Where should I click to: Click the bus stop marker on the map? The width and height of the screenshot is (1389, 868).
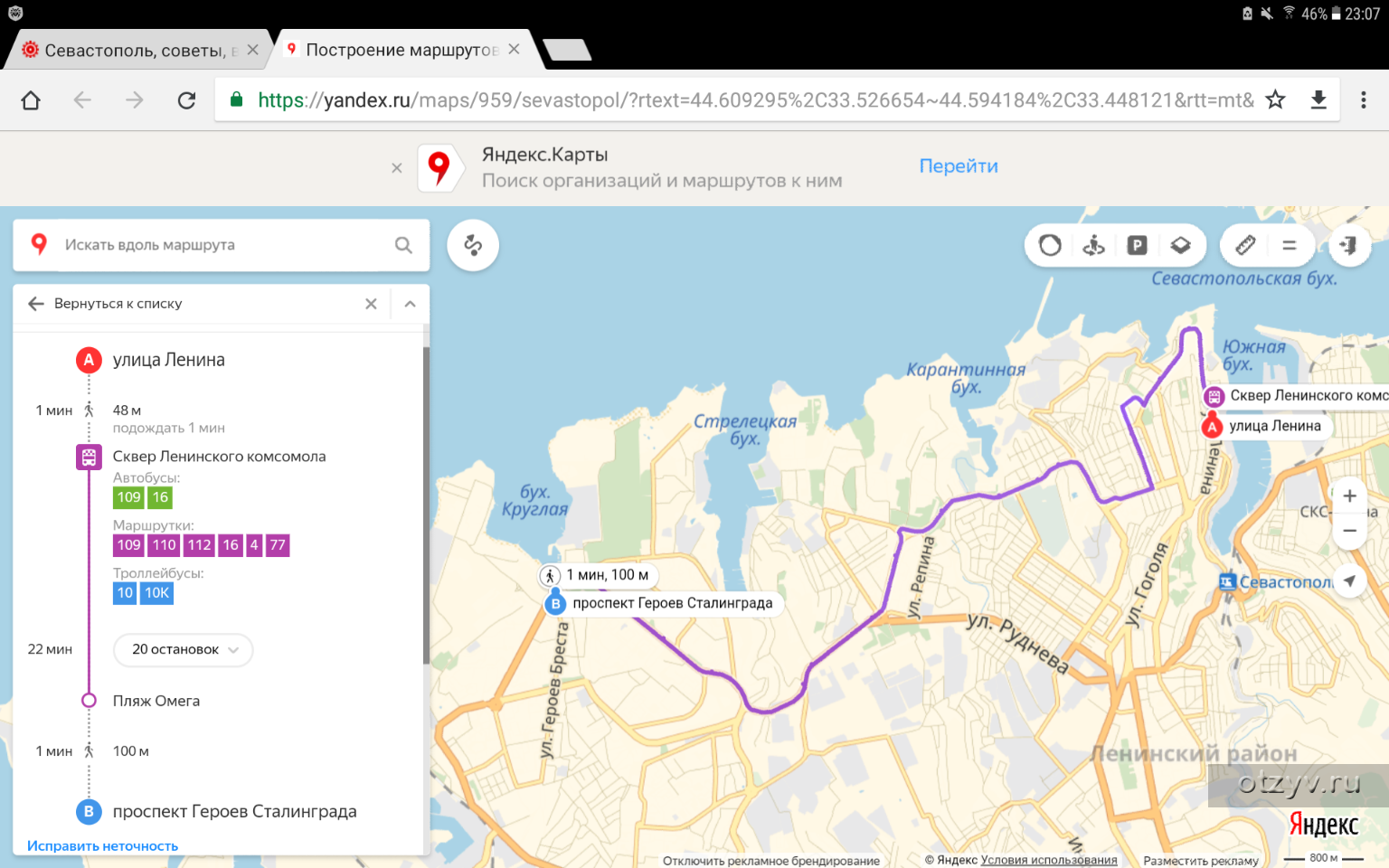[1214, 396]
